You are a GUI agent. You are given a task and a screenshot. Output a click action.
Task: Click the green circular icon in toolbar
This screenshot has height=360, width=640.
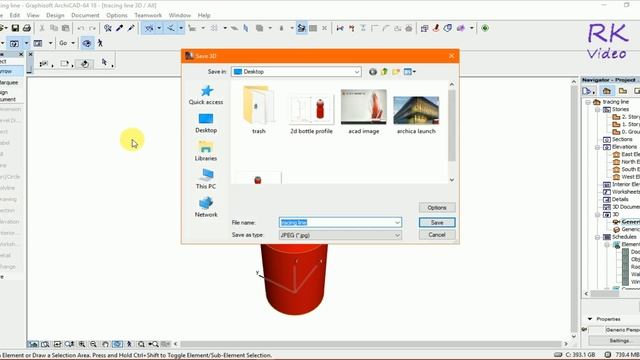click(x=485, y=28)
